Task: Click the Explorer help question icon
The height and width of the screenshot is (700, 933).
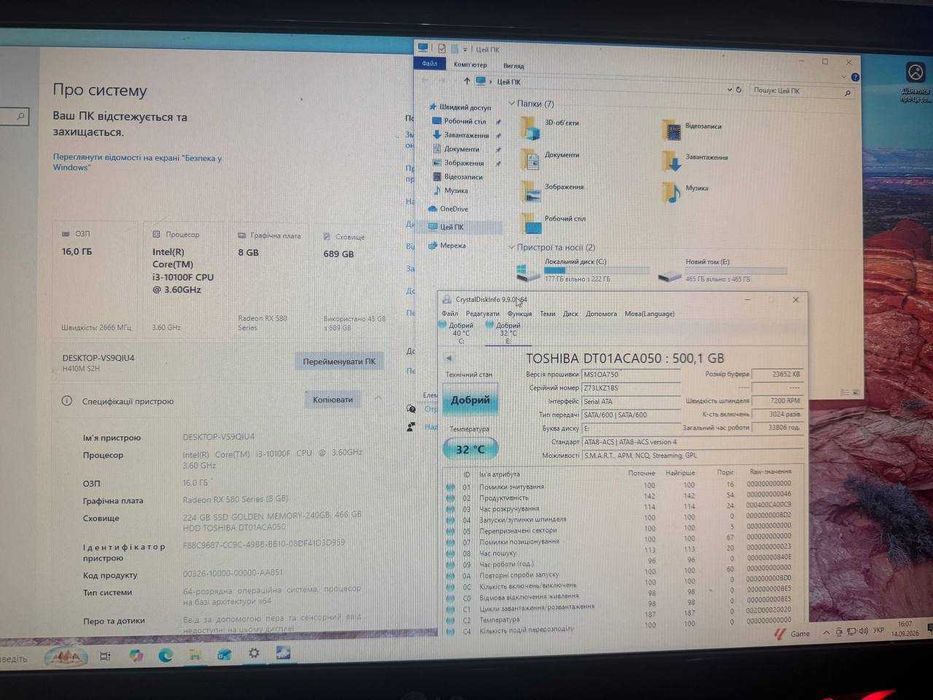Action: [x=855, y=77]
